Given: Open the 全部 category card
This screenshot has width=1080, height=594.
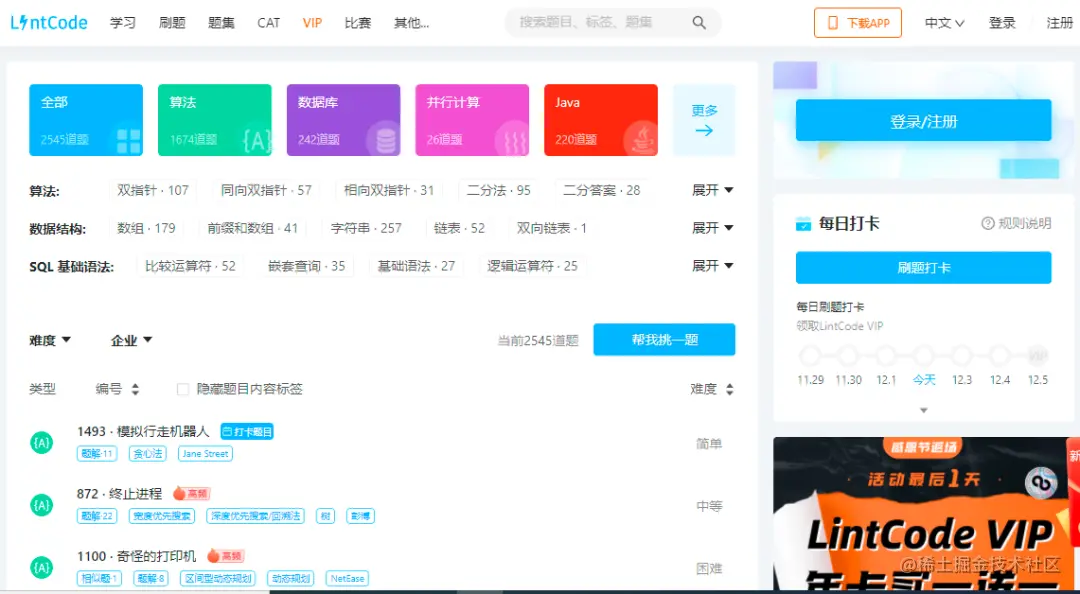Looking at the screenshot, I should point(85,120).
